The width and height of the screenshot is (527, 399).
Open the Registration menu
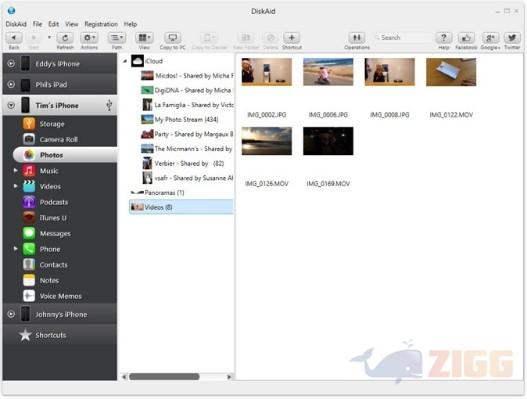click(x=101, y=24)
